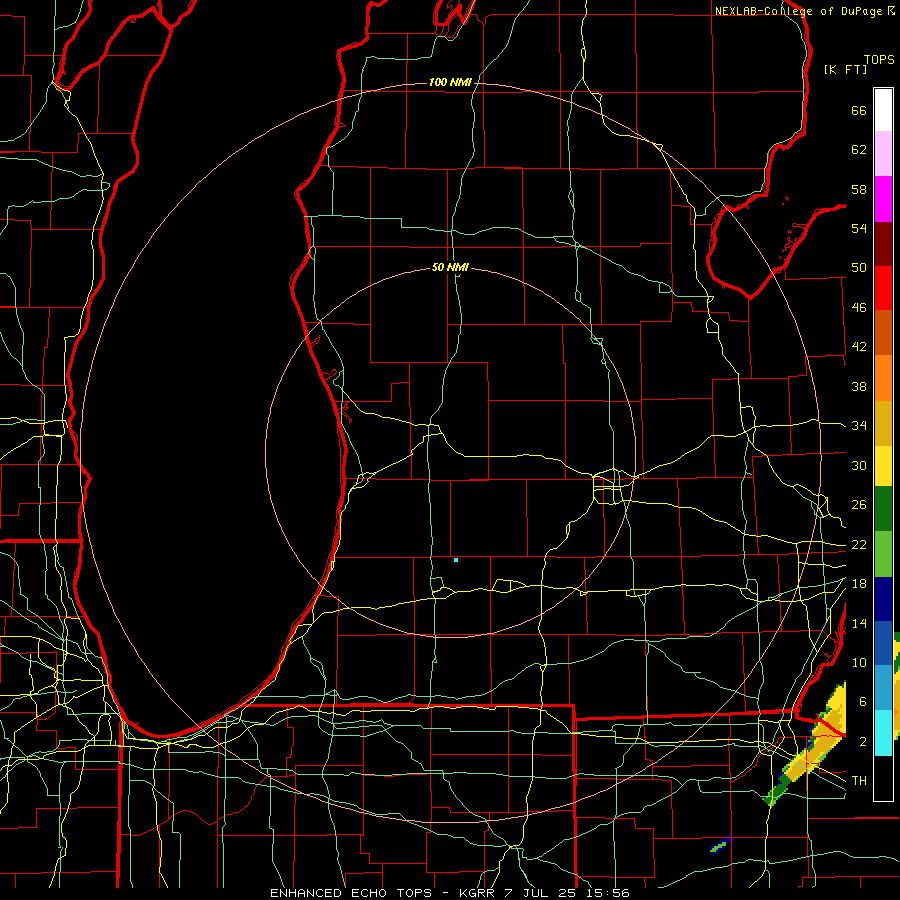Image resolution: width=900 pixels, height=900 pixels.
Task: Click the black TH legend swatch
Action: point(883,778)
